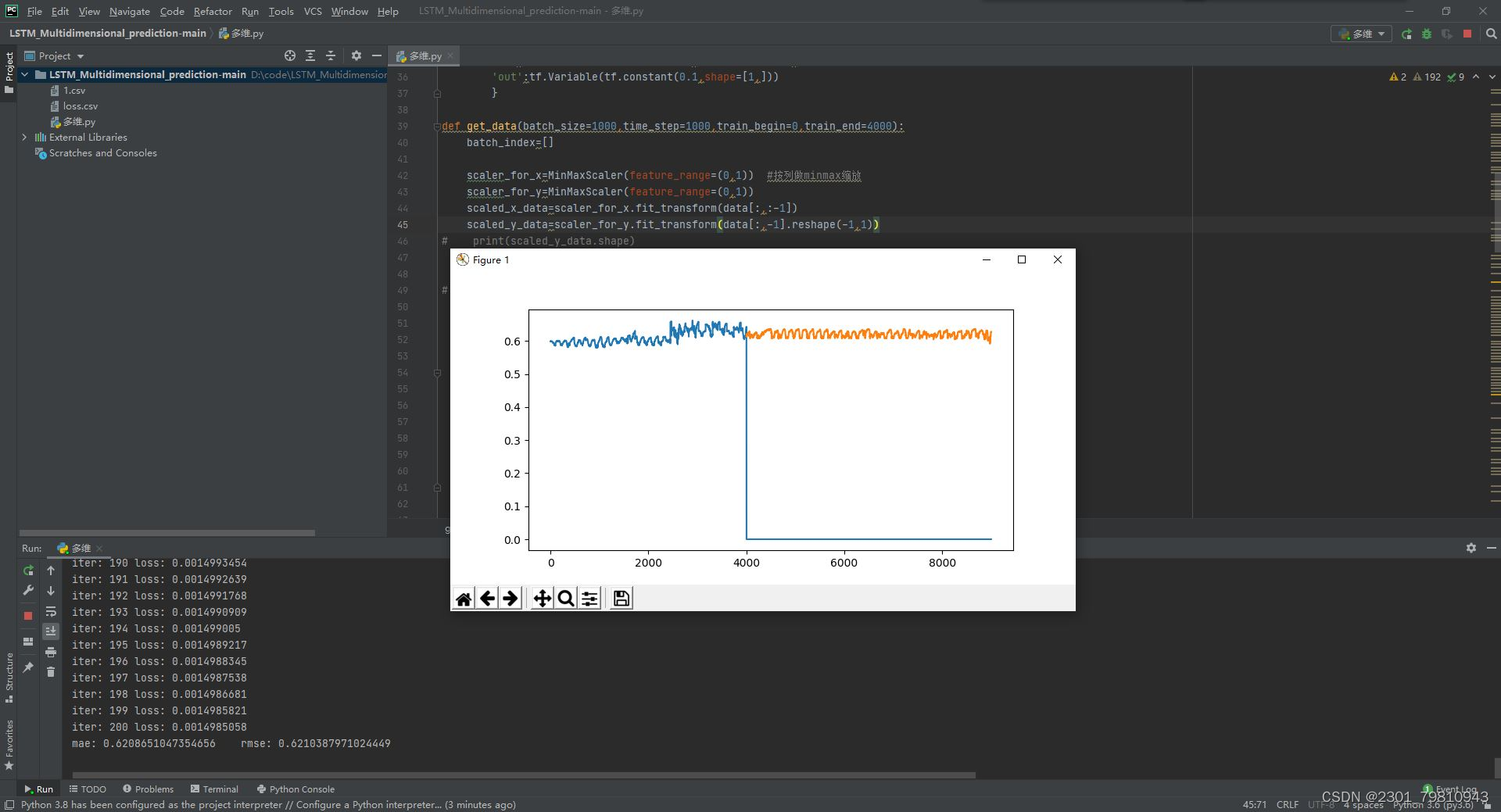Click the Print icon in Run console toolbar
1501x812 pixels.
coord(51,652)
